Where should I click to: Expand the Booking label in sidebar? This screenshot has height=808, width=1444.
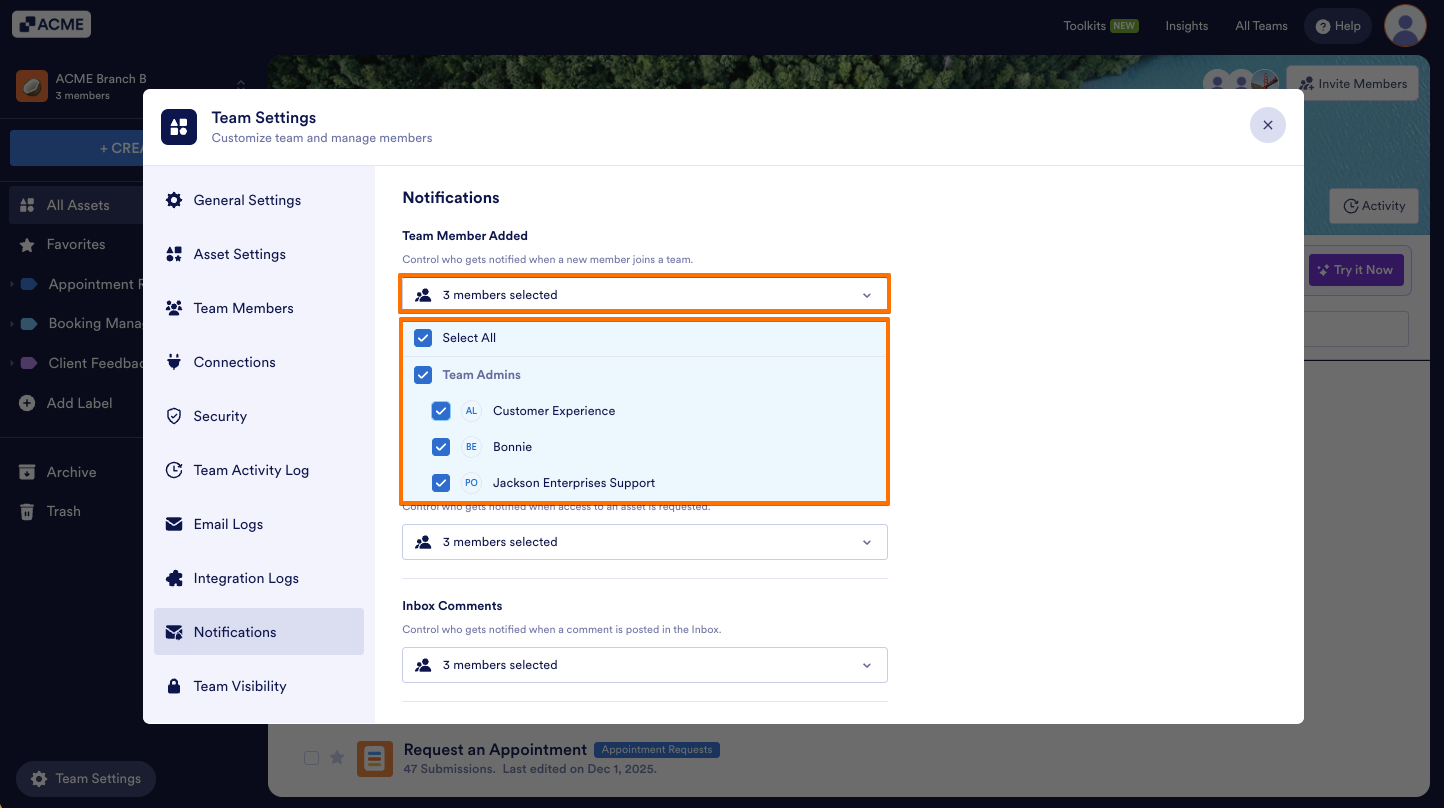click(12, 324)
